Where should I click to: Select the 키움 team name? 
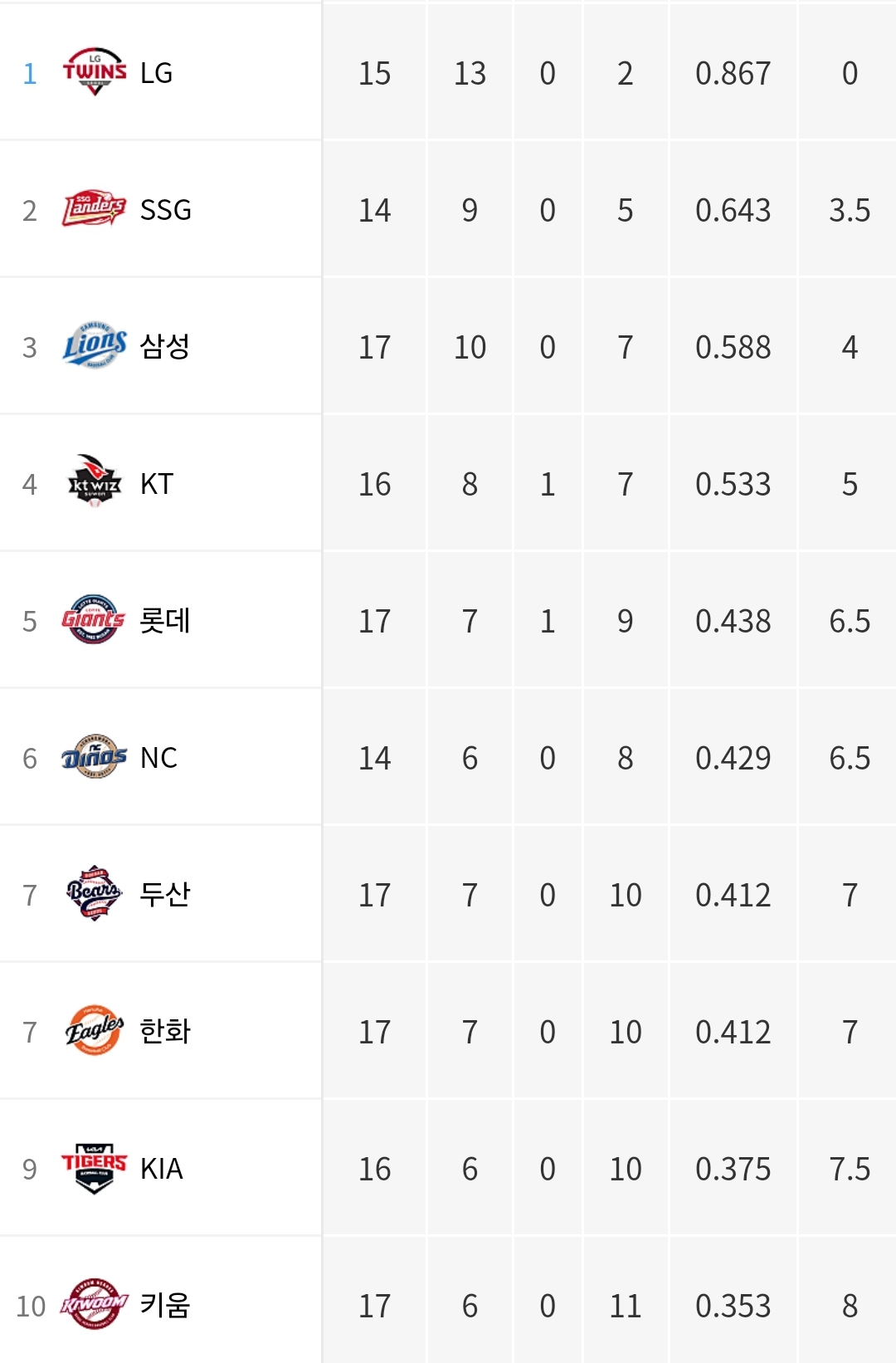[x=165, y=1305]
